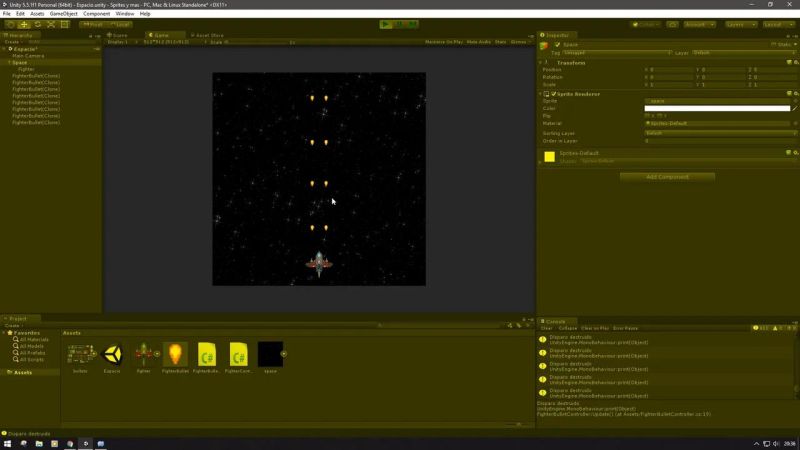
Task: Toggle the Local handle rotation button
Action: [120, 24]
